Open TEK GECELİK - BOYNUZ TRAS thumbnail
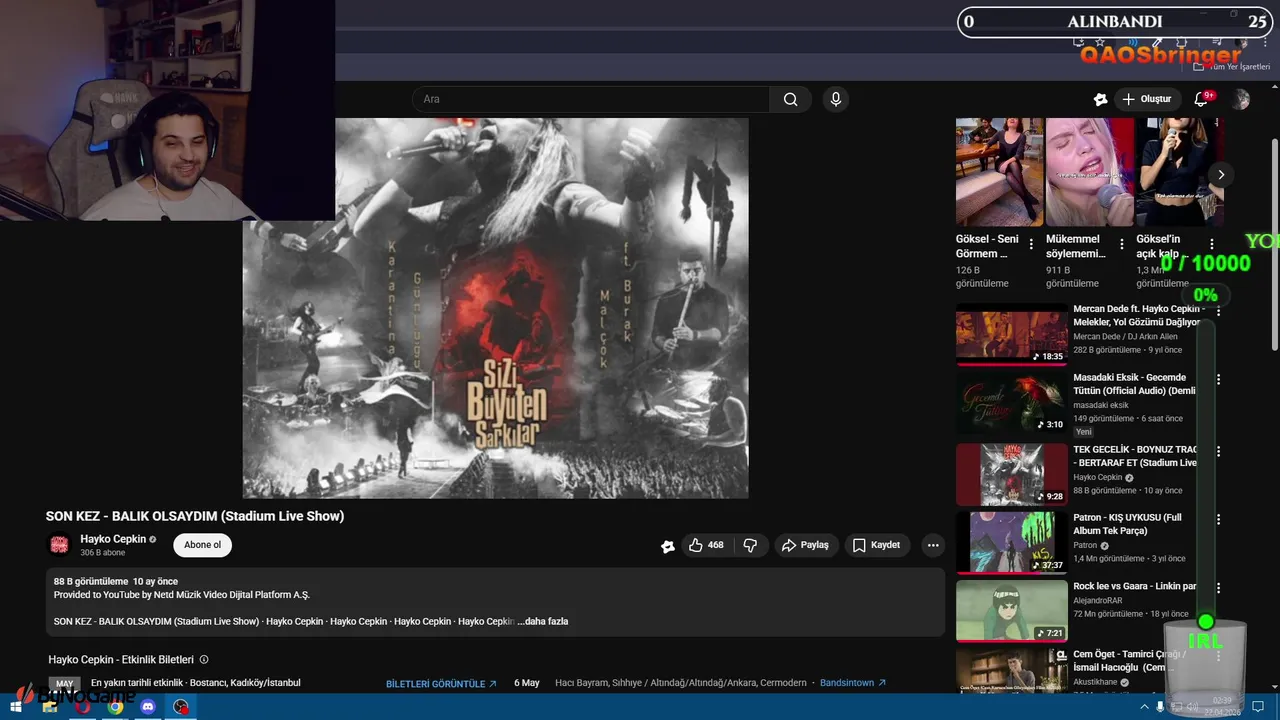1280x720 pixels. point(1012,475)
